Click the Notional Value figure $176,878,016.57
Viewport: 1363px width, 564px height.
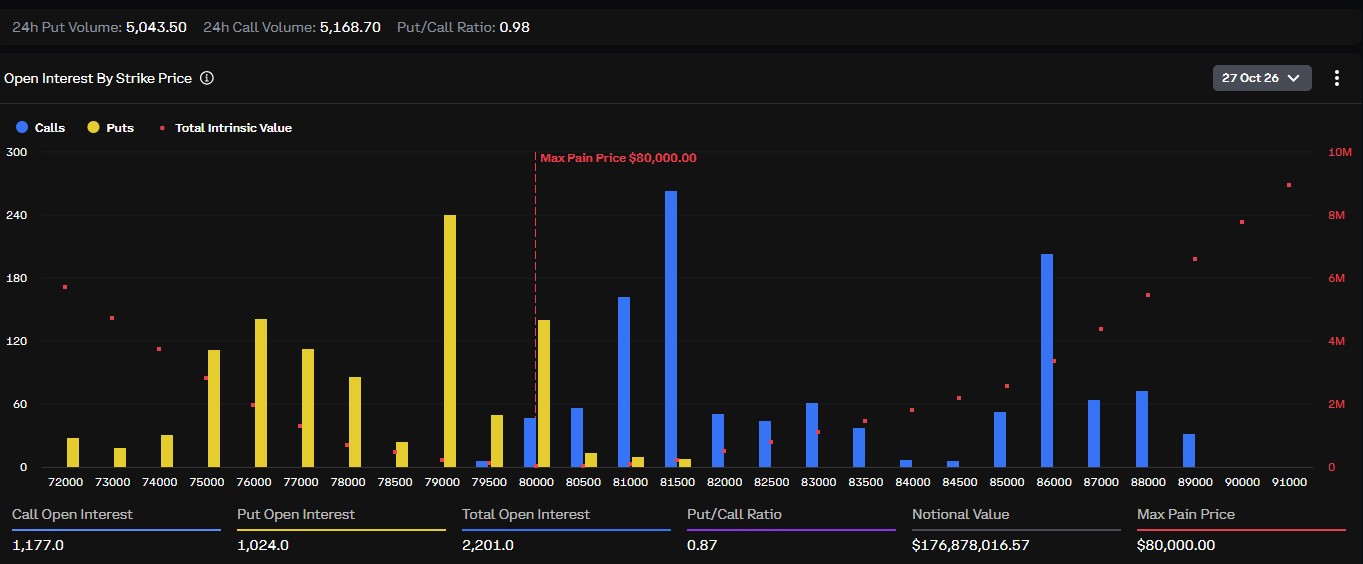coord(971,545)
